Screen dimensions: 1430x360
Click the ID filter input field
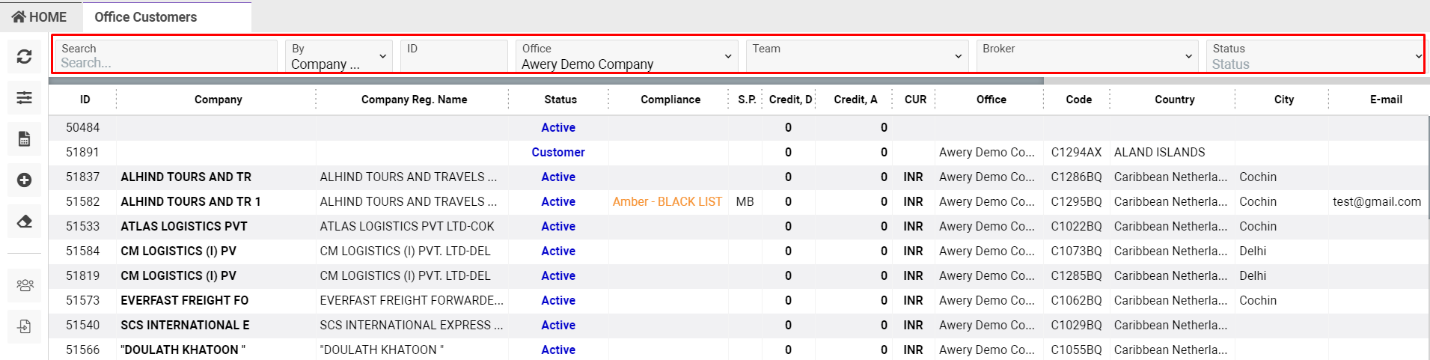455,56
